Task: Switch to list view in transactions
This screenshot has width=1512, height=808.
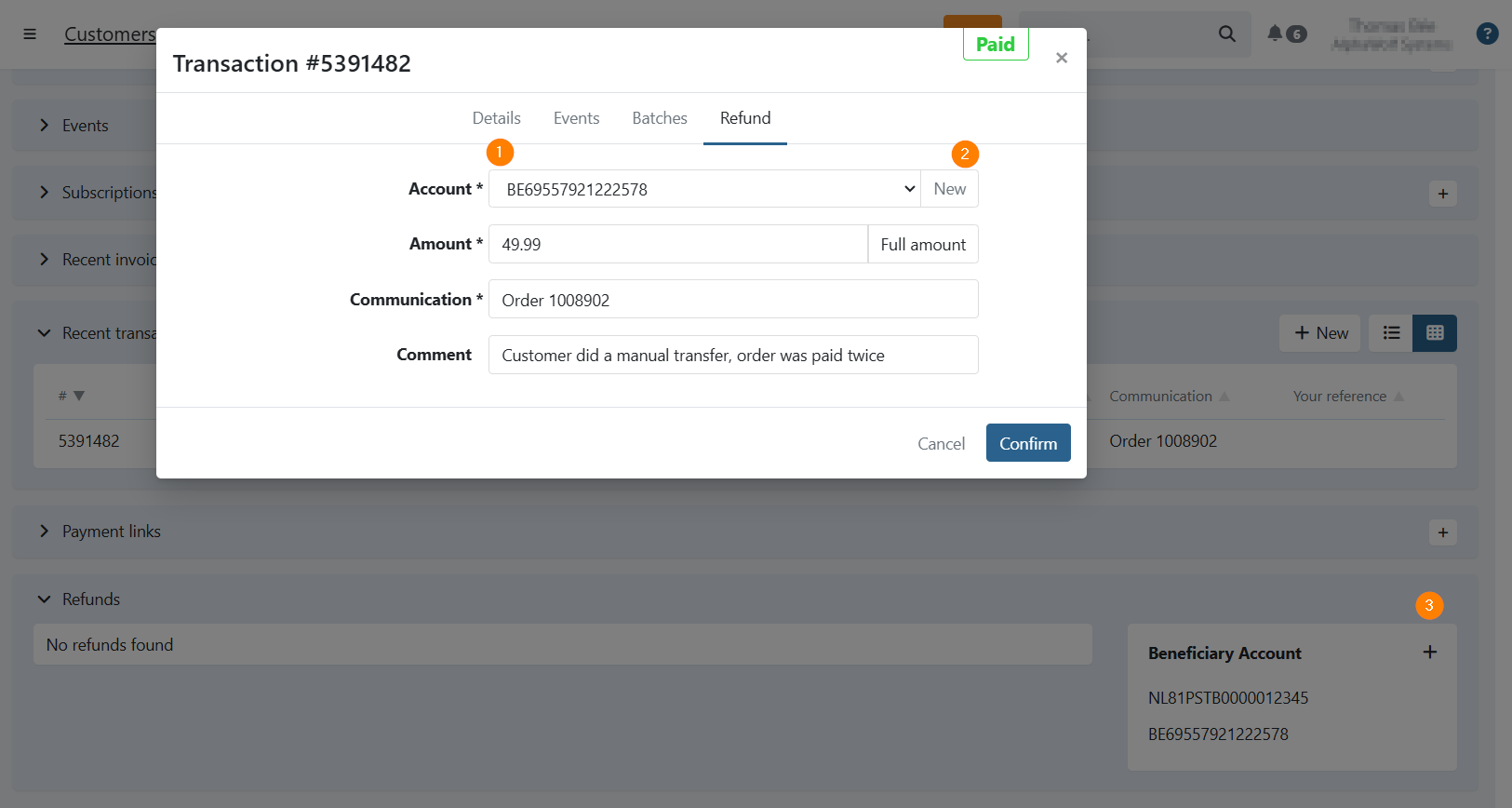Action: [x=1391, y=333]
